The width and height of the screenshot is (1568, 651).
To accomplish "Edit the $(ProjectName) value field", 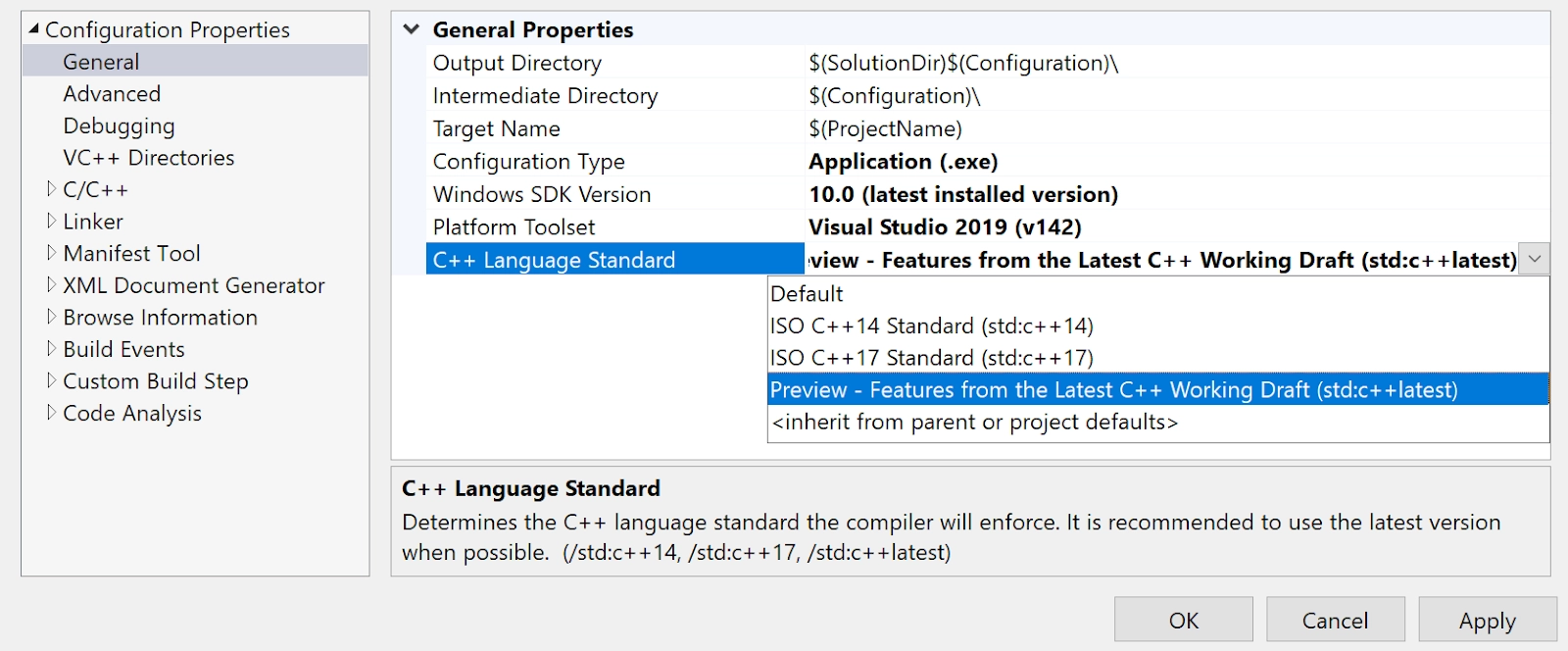I will coord(1177,128).
